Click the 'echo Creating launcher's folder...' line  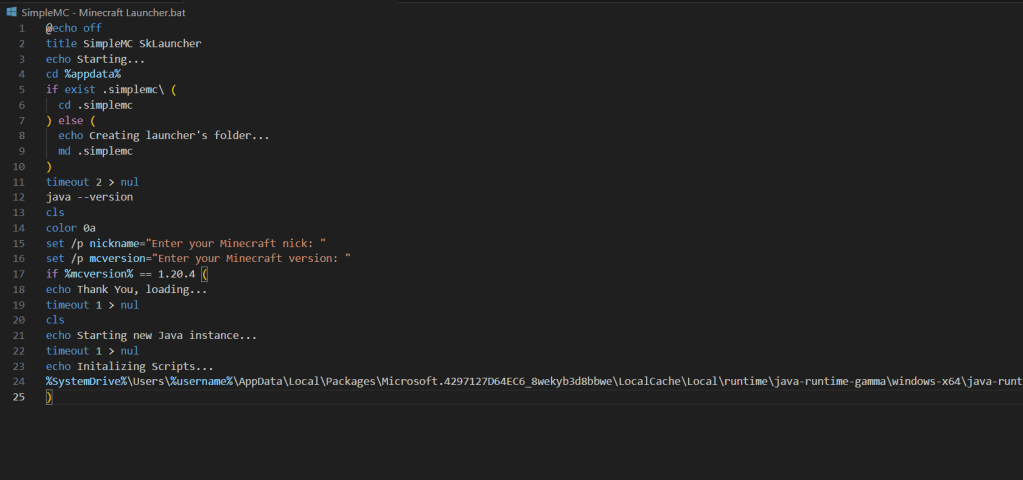pyautogui.click(x=164, y=136)
